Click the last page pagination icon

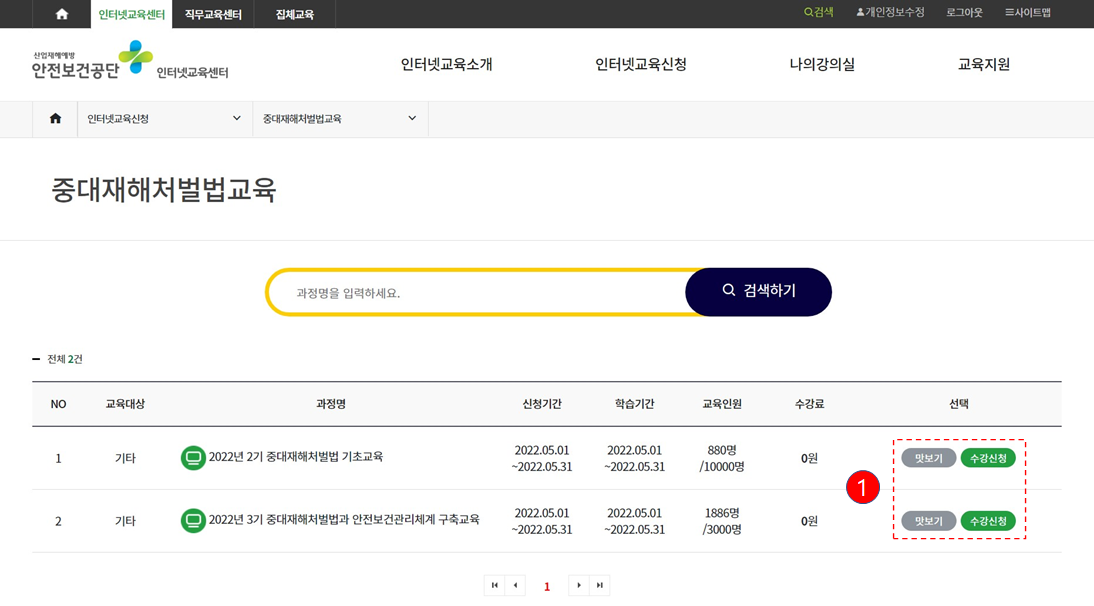click(600, 585)
